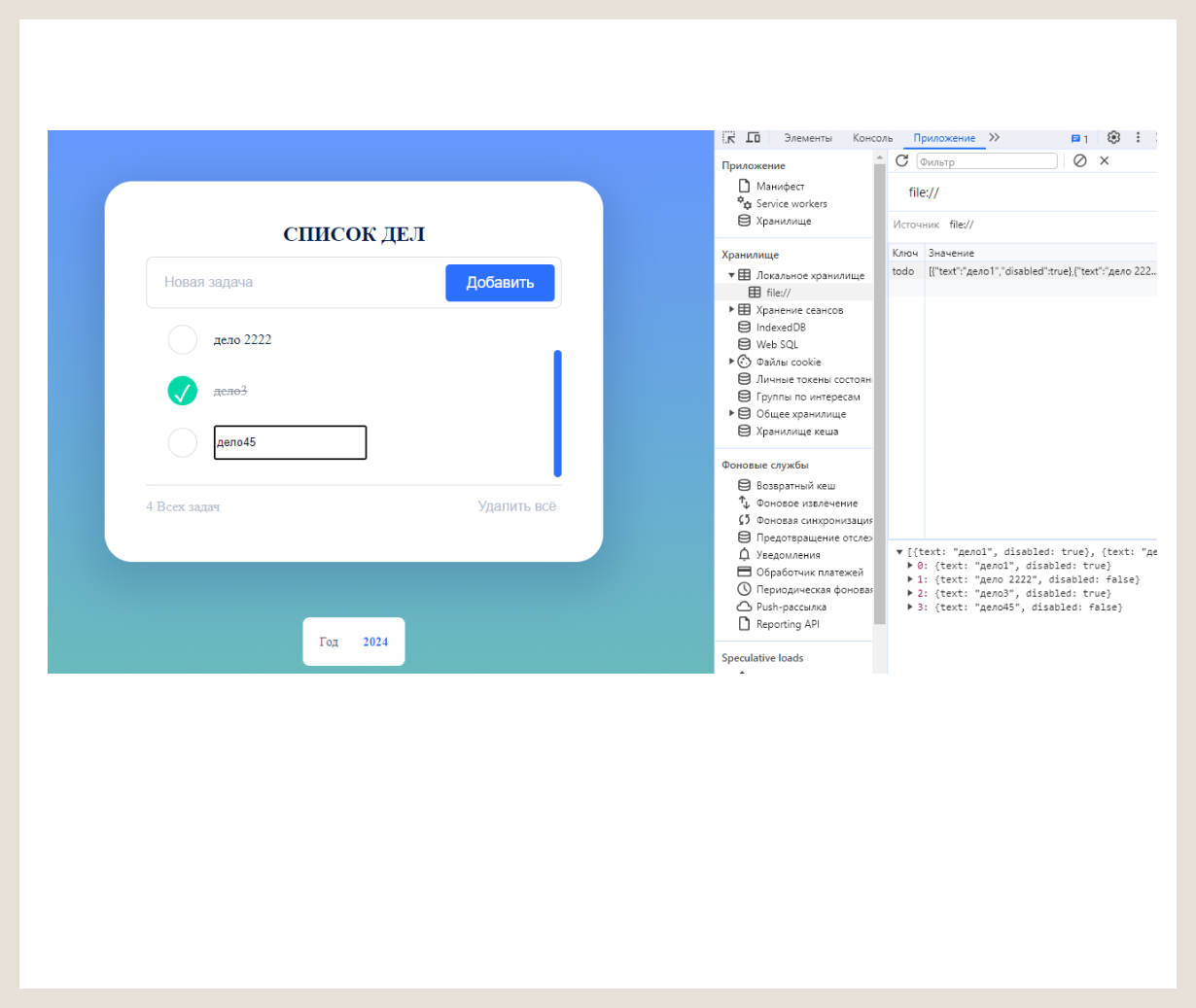Viewport: 1196px width, 1008px height.
Task: Click the Фоновое извлечение arrows icon
Action: click(x=744, y=503)
